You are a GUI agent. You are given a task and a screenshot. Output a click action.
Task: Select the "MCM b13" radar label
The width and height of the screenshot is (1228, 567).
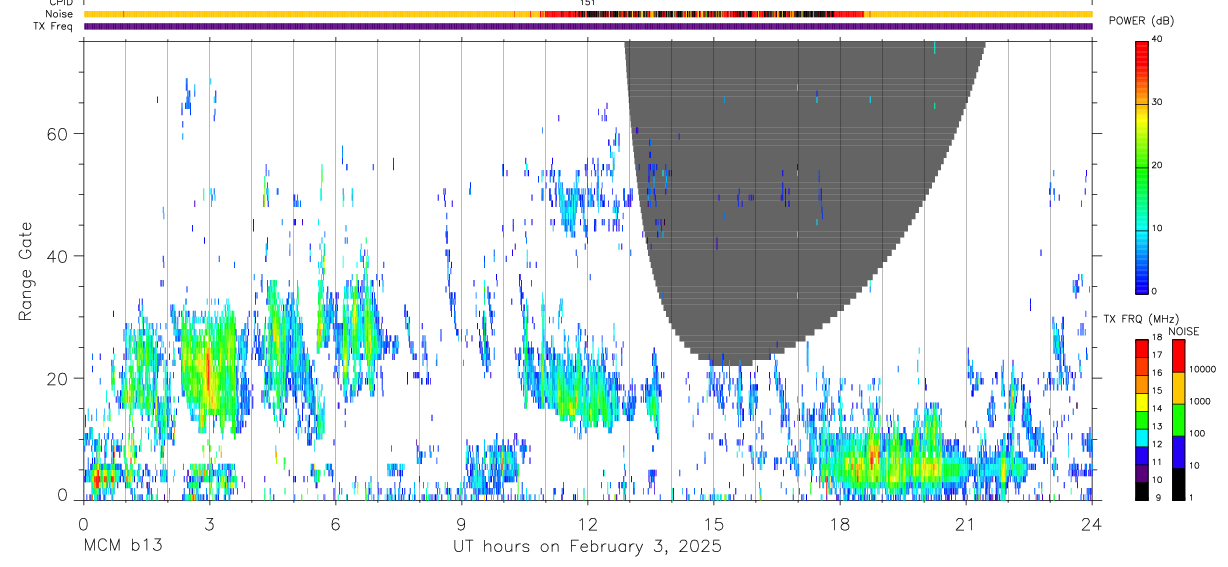123,546
